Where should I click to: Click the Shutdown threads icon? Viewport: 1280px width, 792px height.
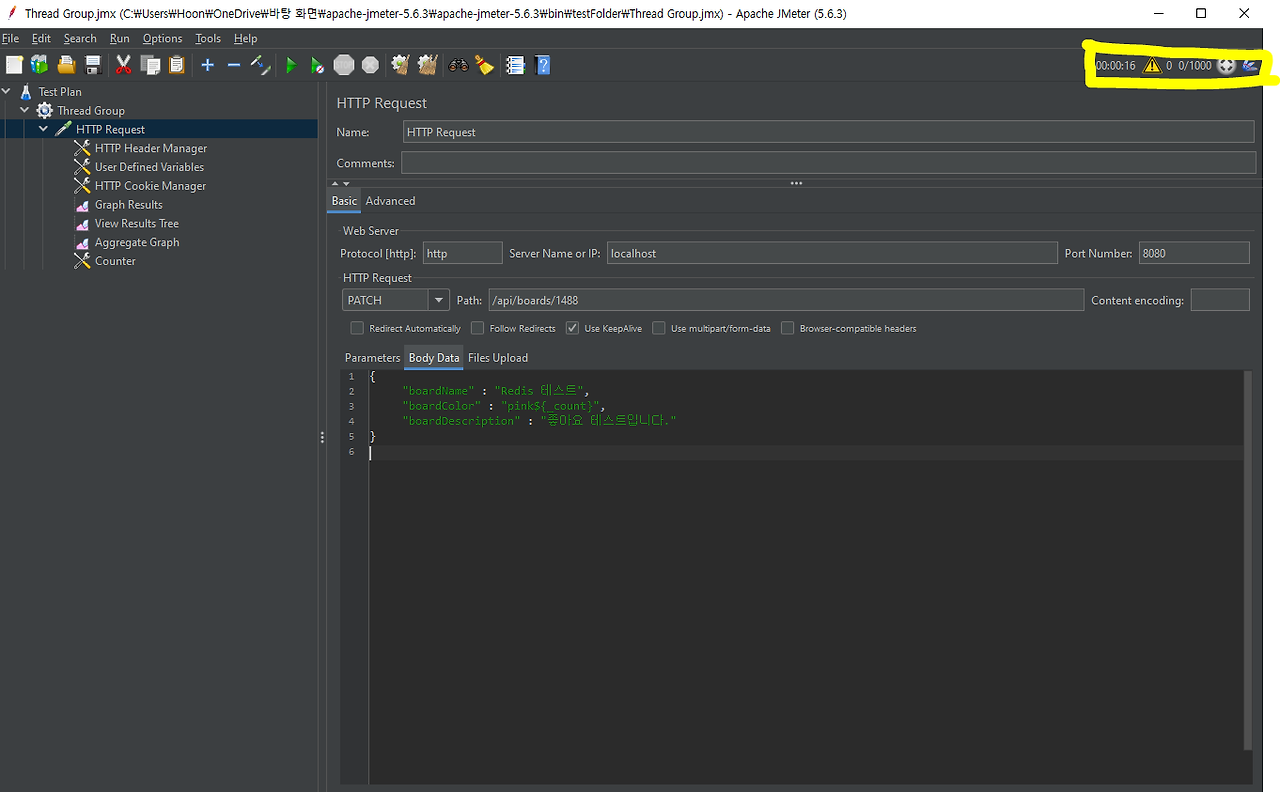(x=370, y=65)
